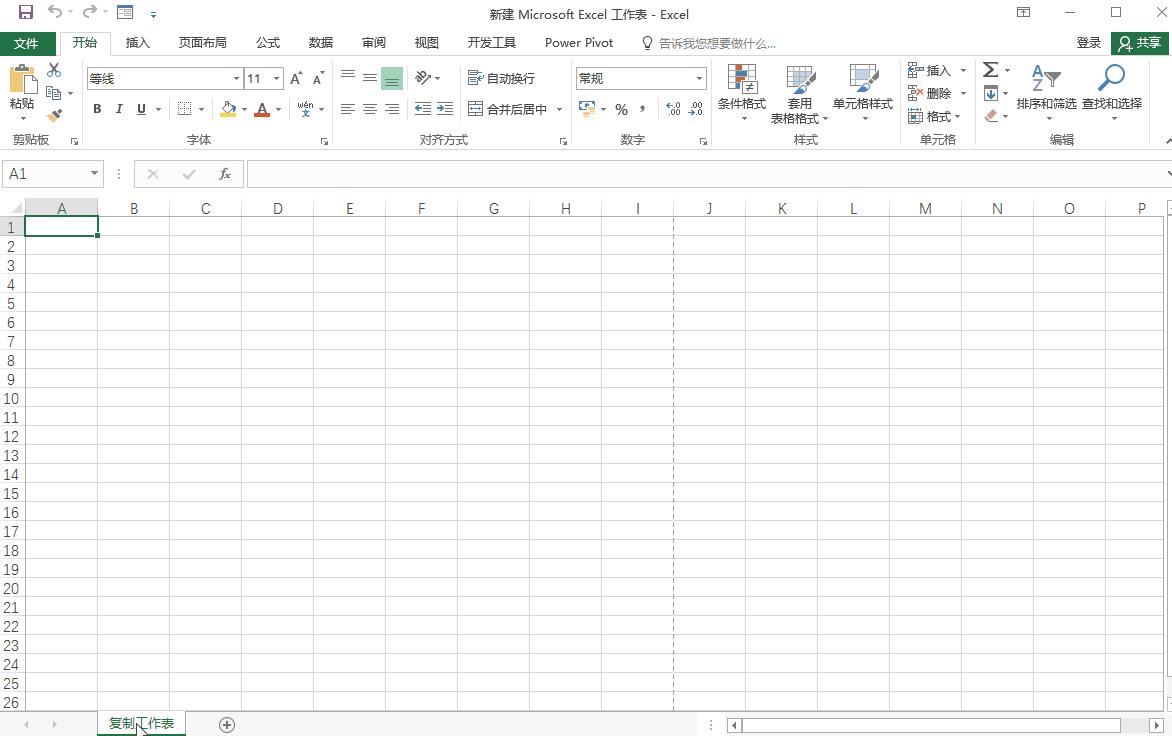Open 条件格式 conditional formatting
This screenshot has height=736, width=1172.
tap(742, 93)
